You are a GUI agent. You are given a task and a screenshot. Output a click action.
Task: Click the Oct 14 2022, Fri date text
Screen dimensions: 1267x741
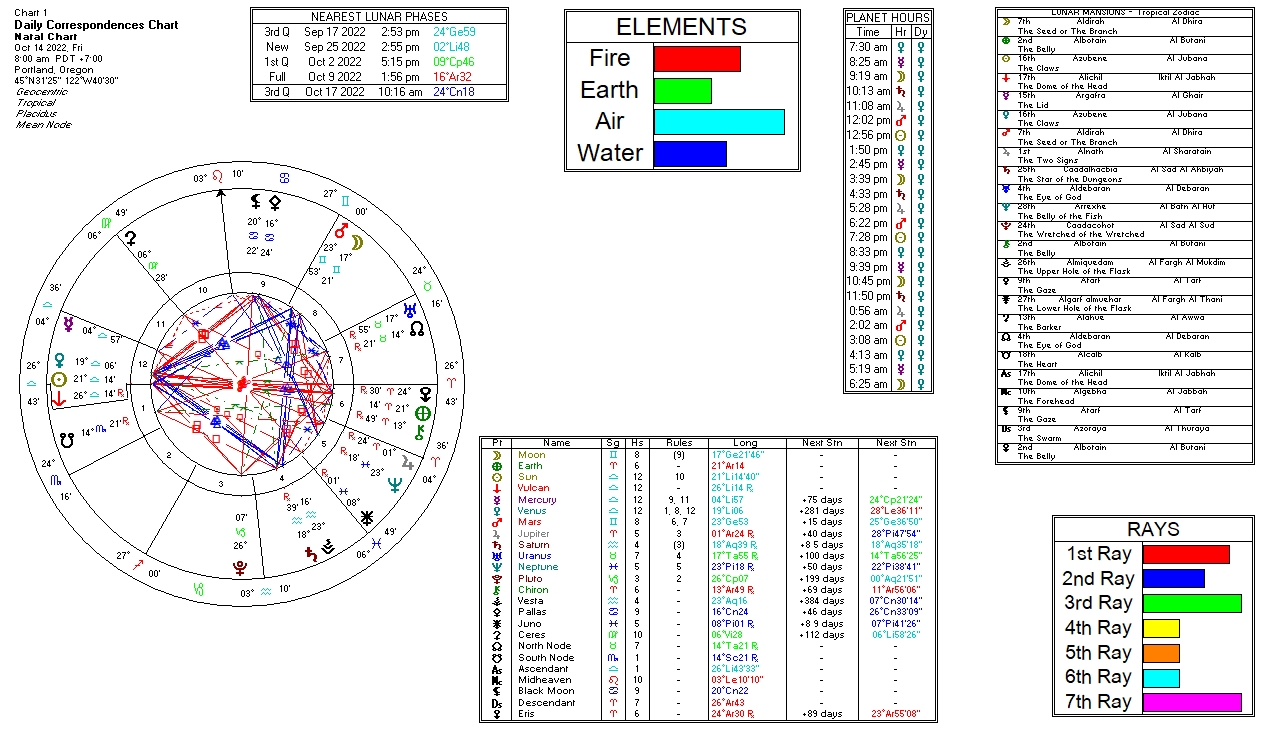[x=50, y=46]
